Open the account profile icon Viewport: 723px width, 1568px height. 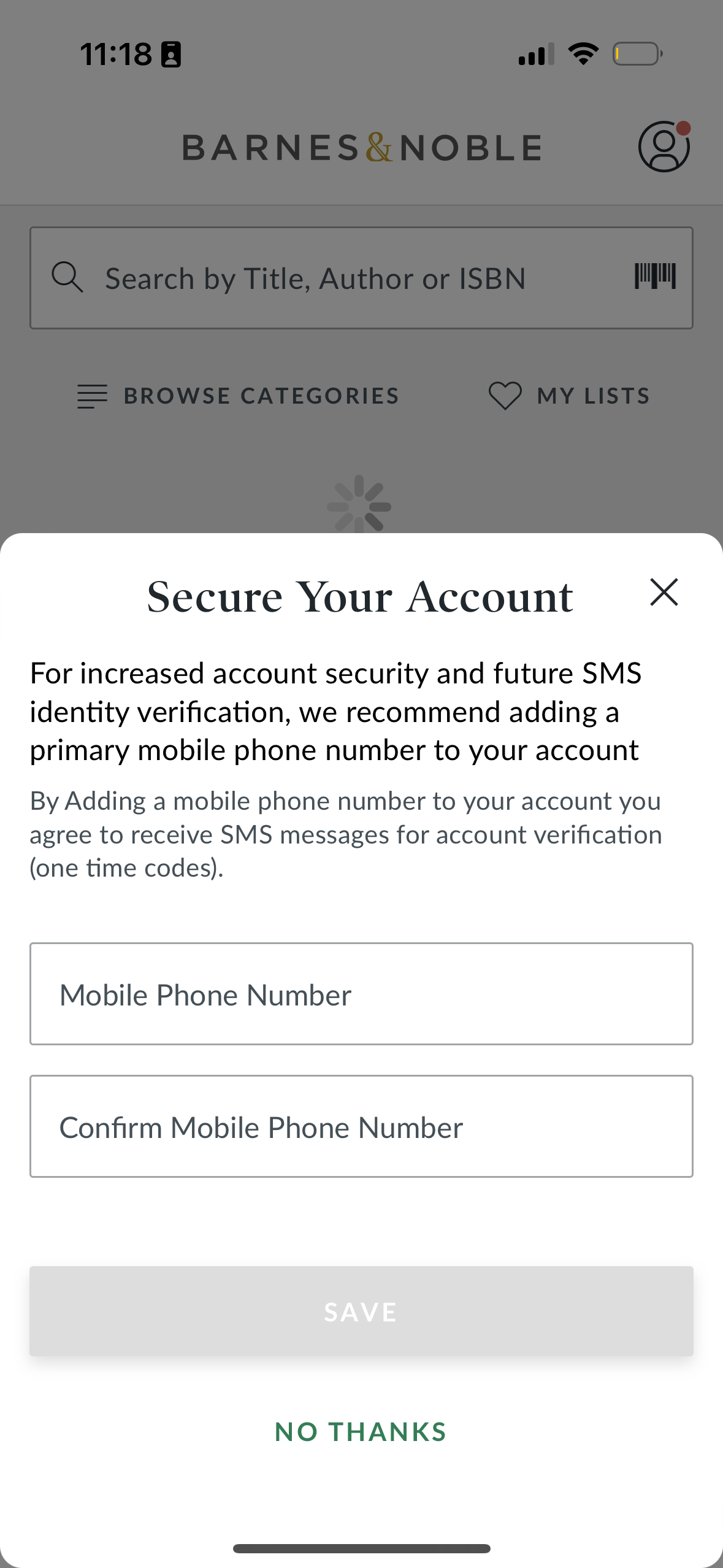pos(664,147)
